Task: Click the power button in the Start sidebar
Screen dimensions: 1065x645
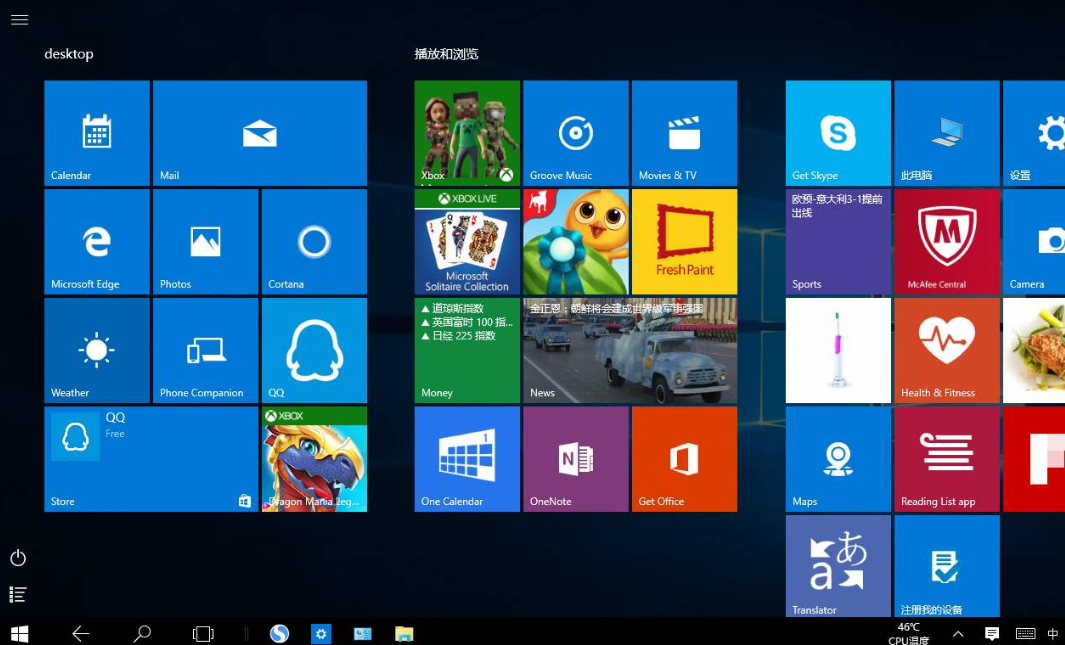Action: coord(18,558)
